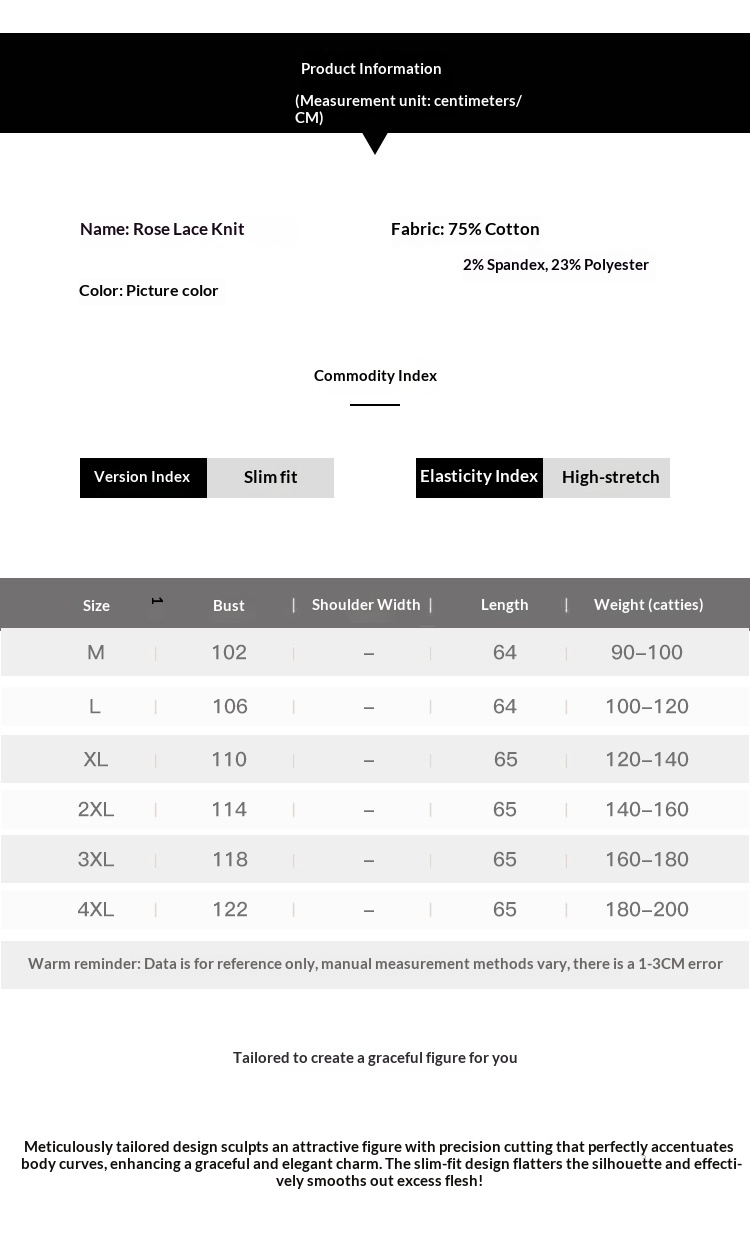Viewport: 750px width, 1240px height.
Task: Click the 4XL size row label
Action: point(96,909)
